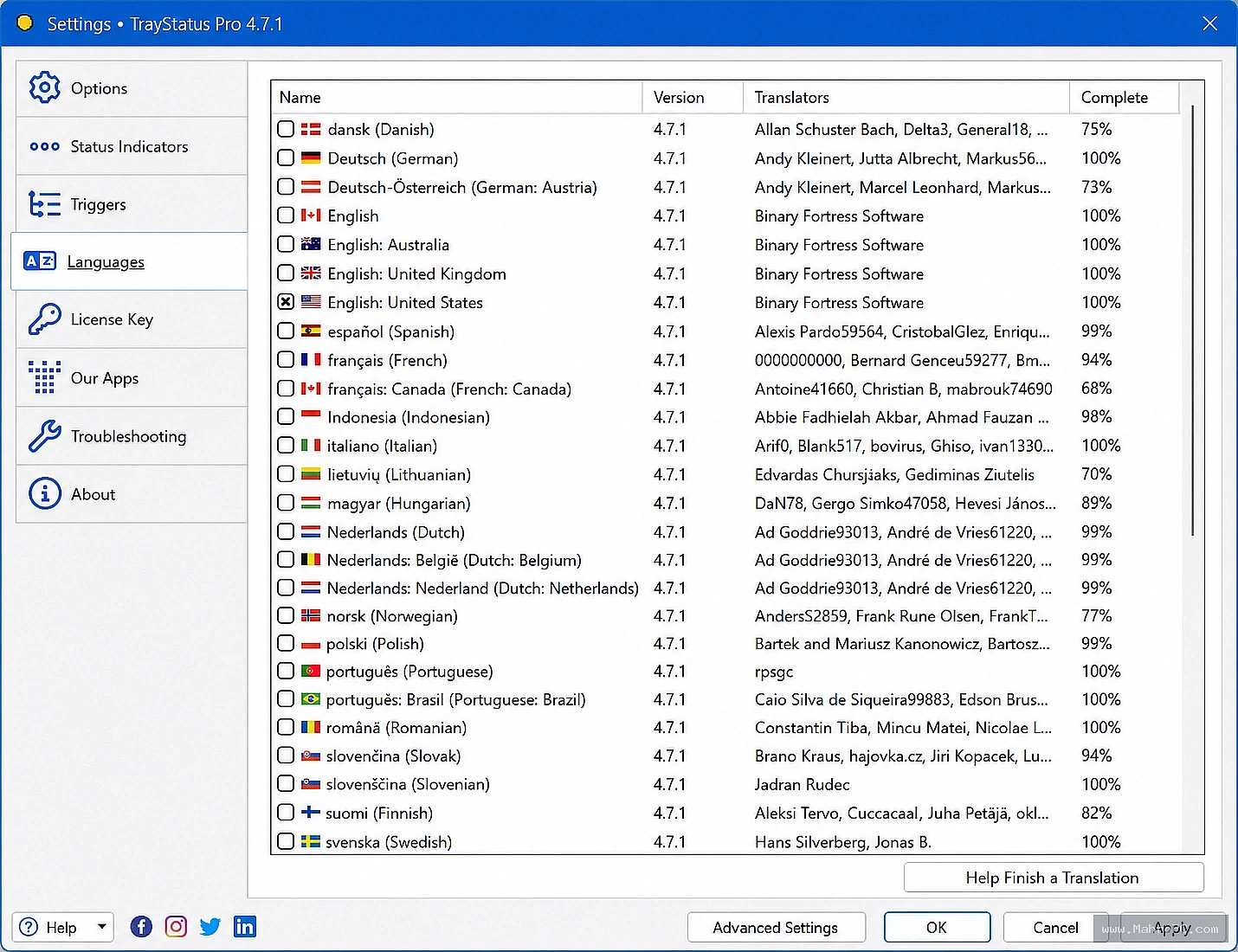The height and width of the screenshot is (952, 1238).
Task: Click the Danish flag icon
Action: pos(311,129)
